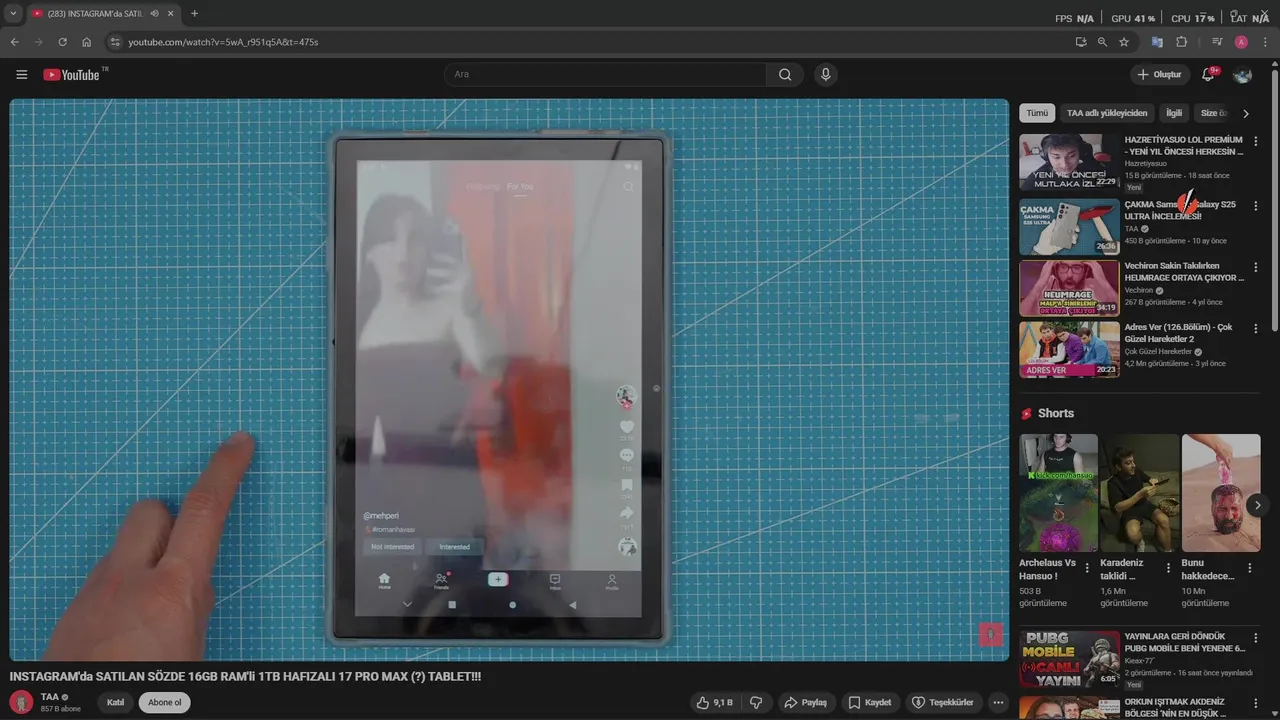Select the TAA adlı yükleyiciden chip
This screenshot has height=720, width=1280.
pyautogui.click(x=1107, y=114)
